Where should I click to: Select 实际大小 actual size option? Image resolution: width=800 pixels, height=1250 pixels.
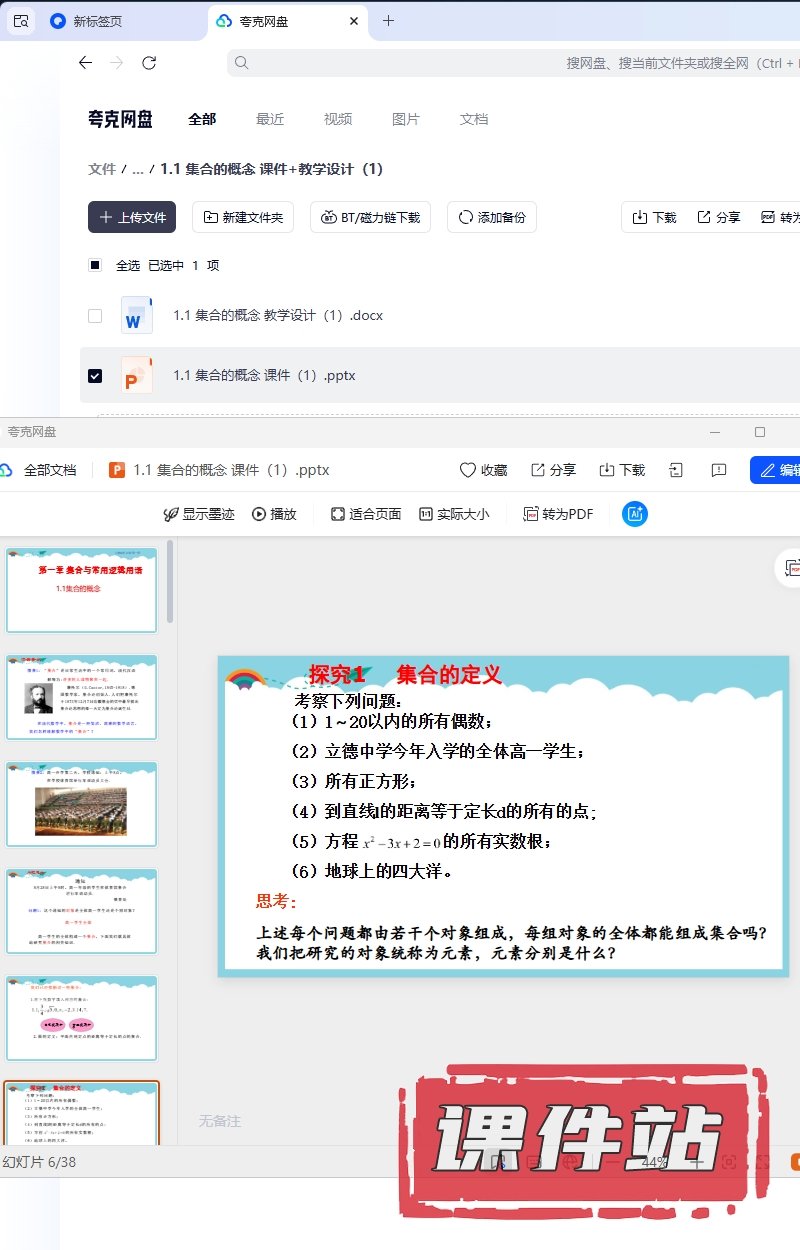454,514
